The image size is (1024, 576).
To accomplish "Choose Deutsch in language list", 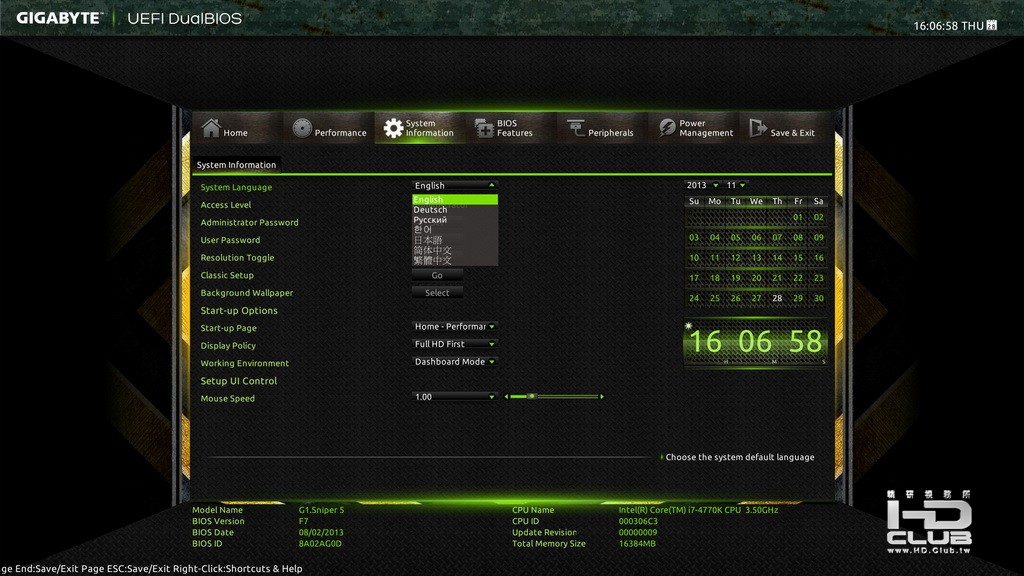I will pos(455,210).
